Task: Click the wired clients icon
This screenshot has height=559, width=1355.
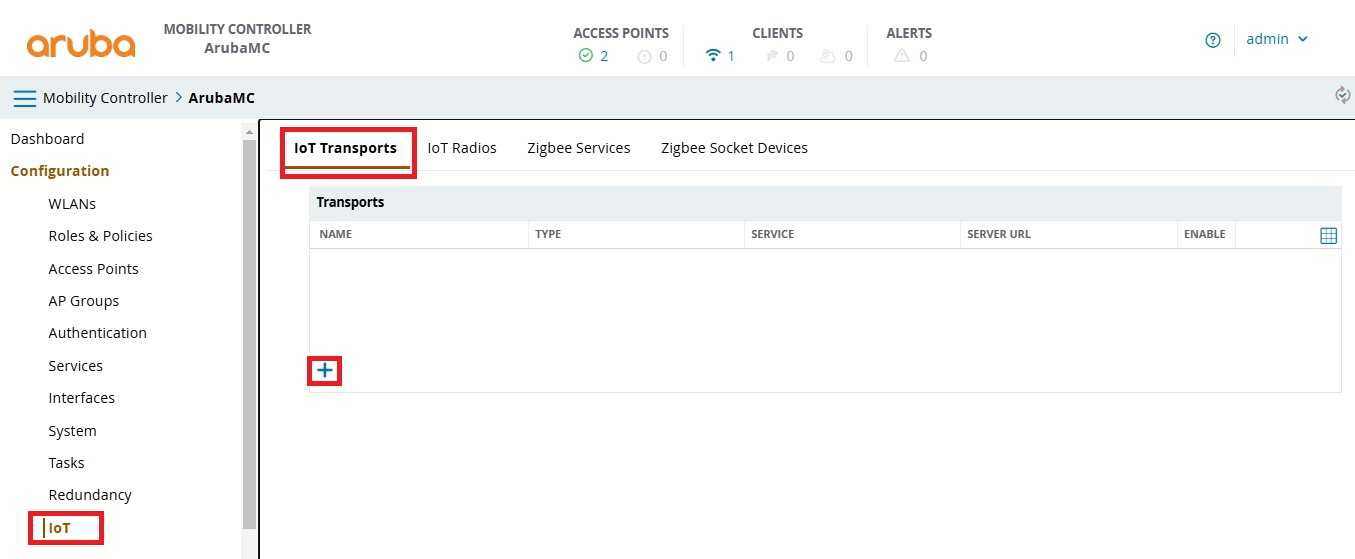Action: [772, 56]
